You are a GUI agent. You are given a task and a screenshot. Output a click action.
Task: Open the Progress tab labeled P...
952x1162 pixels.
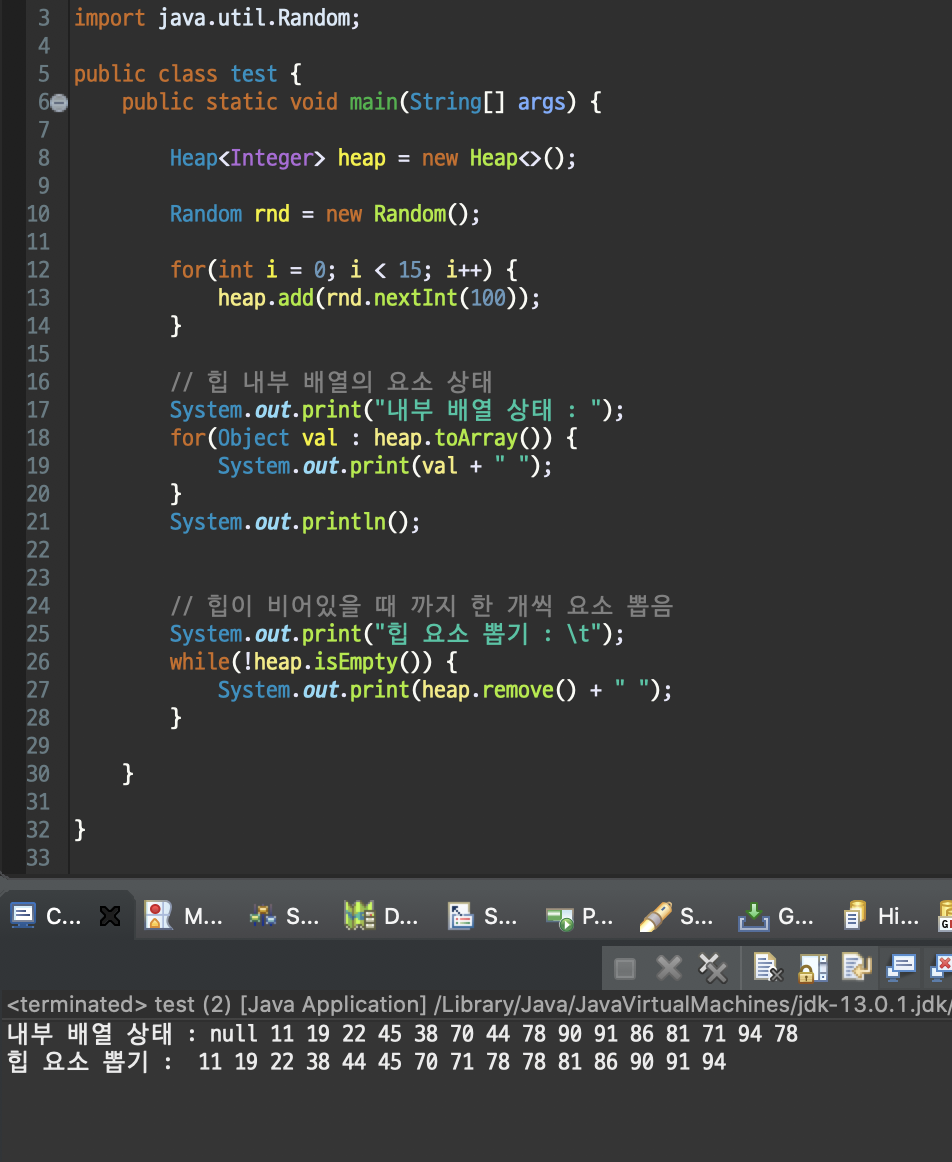pyautogui.click(x=579, y=917)
